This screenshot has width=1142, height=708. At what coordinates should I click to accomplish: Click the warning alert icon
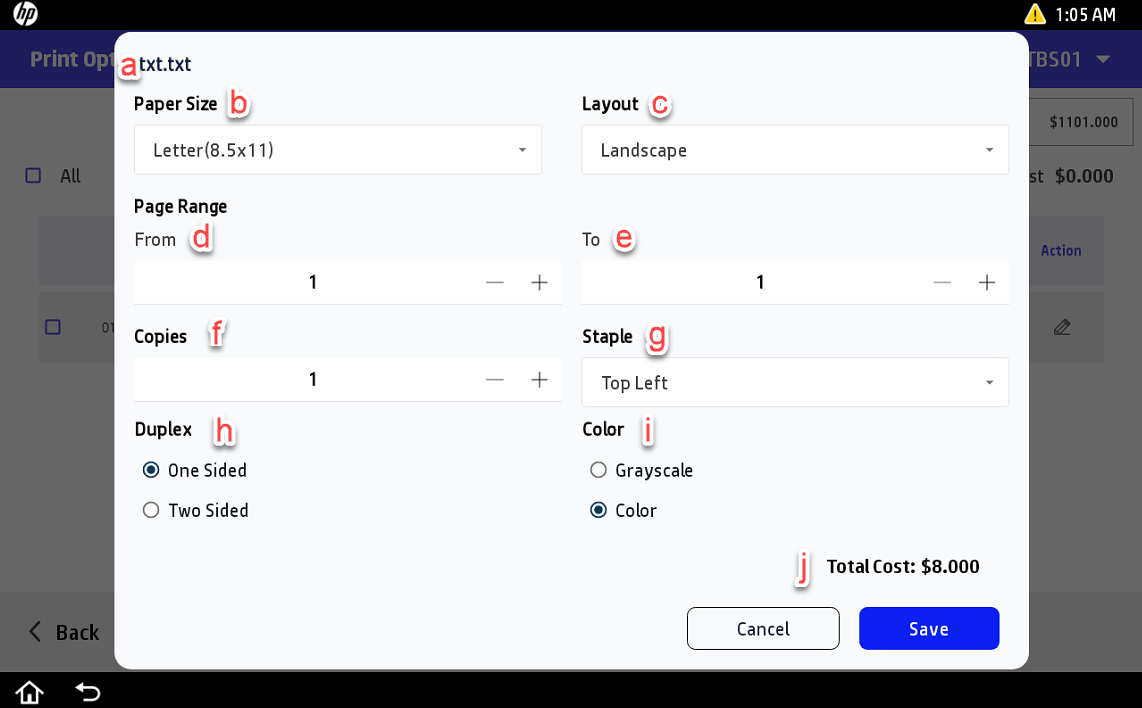click(x=1035, y=14)
